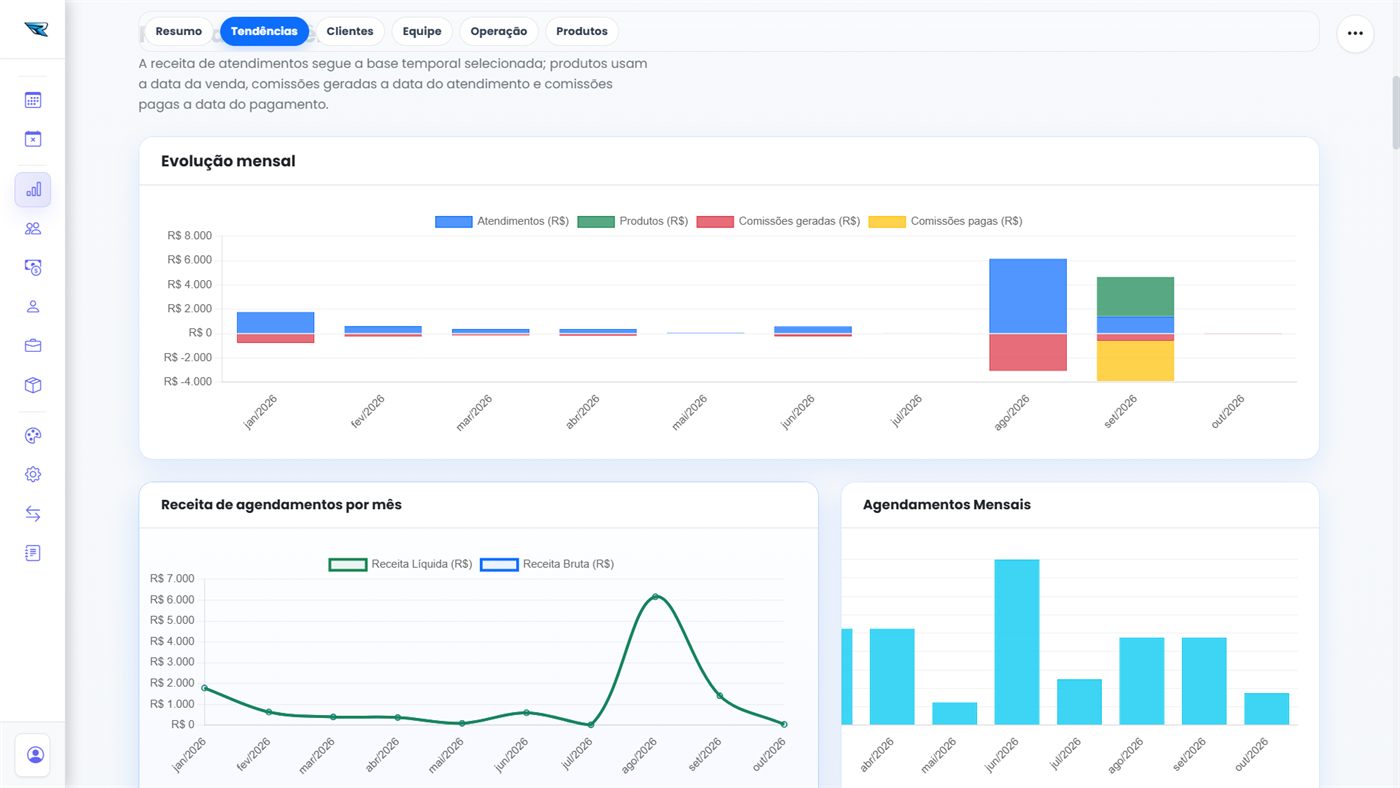The image size is (1400, 788).
Task: Open the money finance icon in sidebar
Action: point(33,267)
